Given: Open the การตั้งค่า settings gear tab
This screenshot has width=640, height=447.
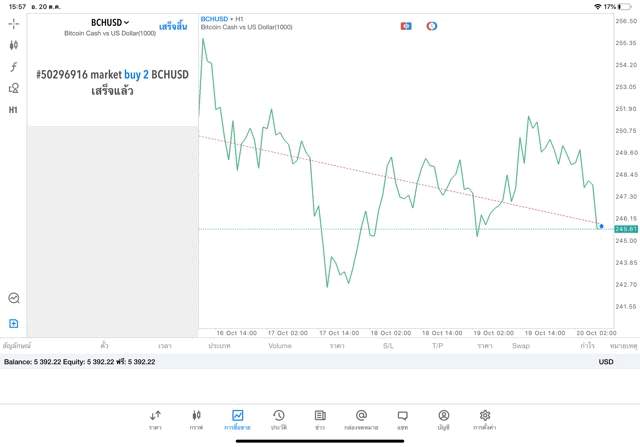Looking at the screenshot, I should 484,420.
